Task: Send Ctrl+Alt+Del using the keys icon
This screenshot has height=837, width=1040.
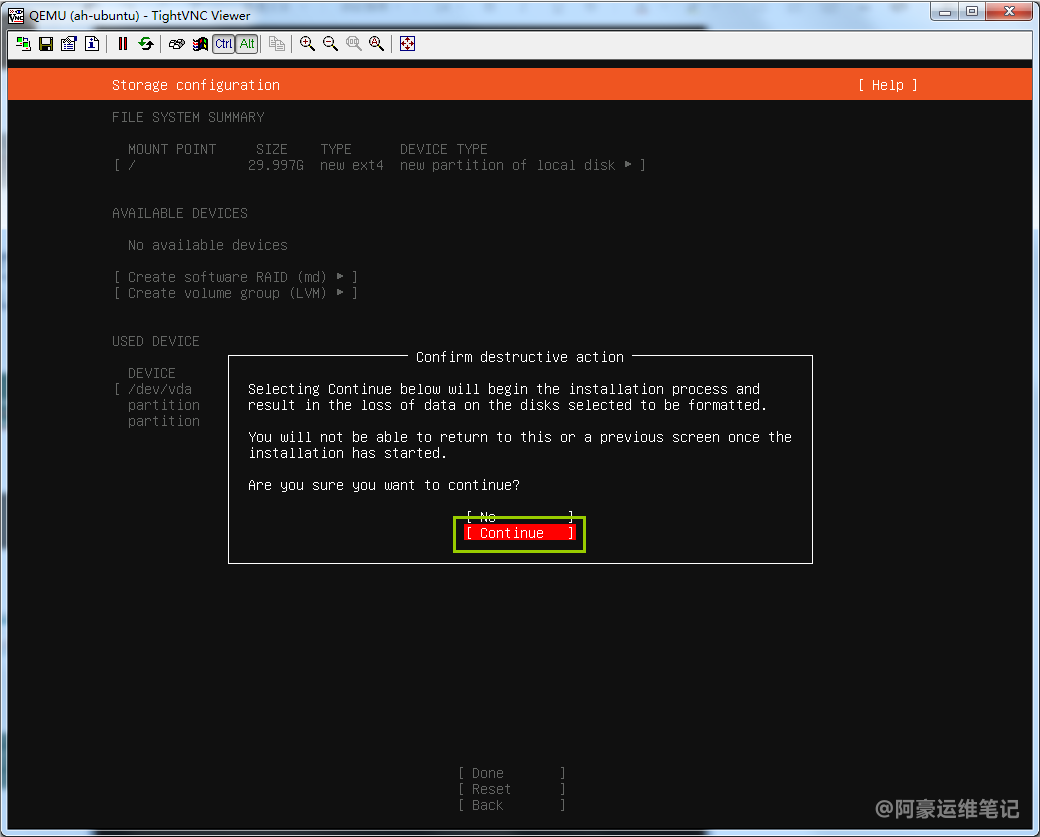Action: [x=177, y=44]
